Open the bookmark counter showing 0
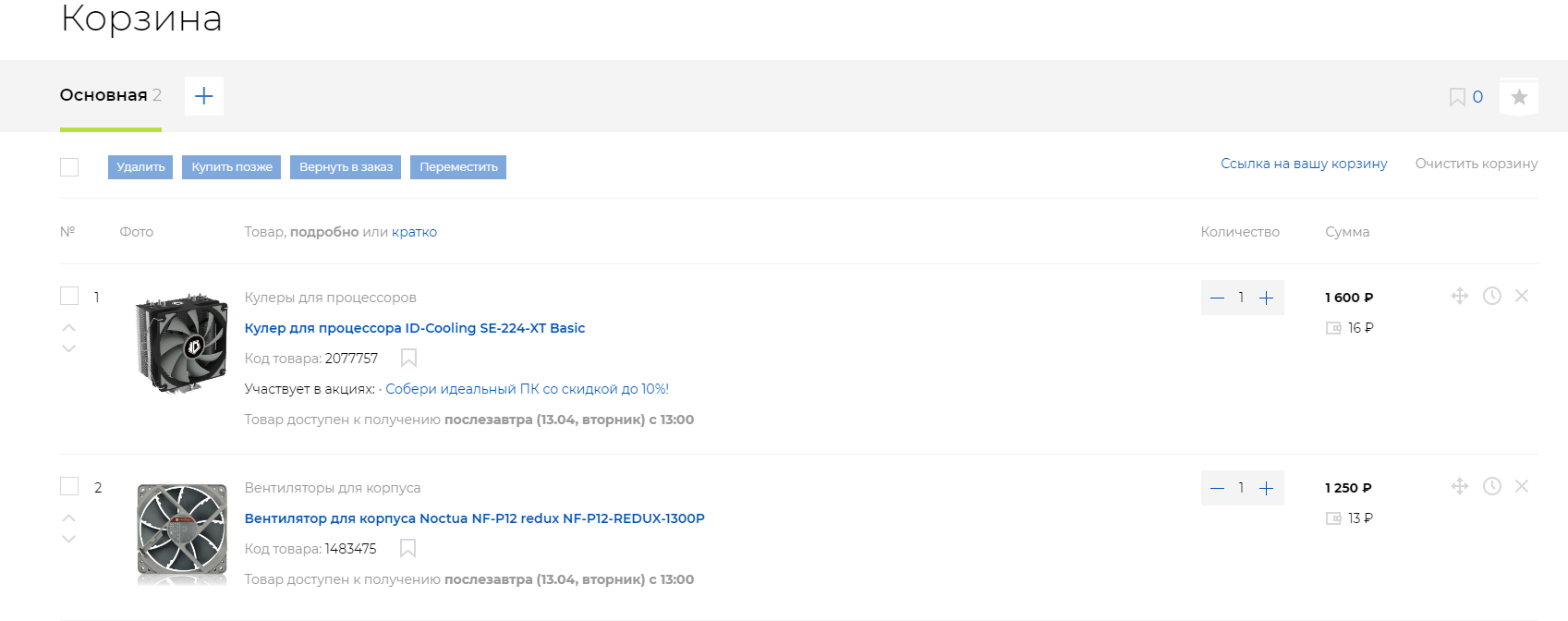This screenshot has width=1568, height=621. (x=1466, y=97)
